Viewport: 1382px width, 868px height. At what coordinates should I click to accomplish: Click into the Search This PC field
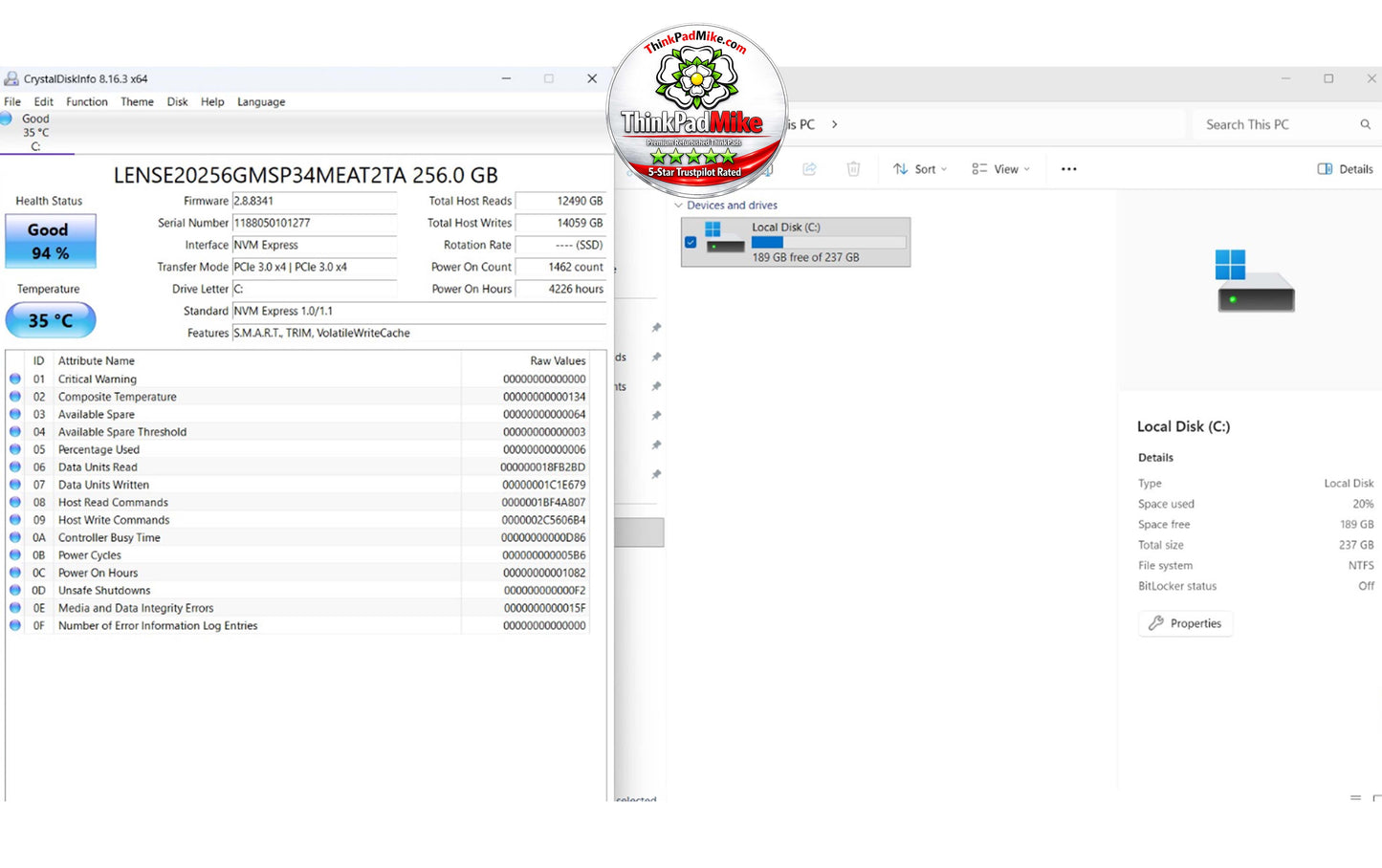pyautogui.click(x=1277, y=124)
